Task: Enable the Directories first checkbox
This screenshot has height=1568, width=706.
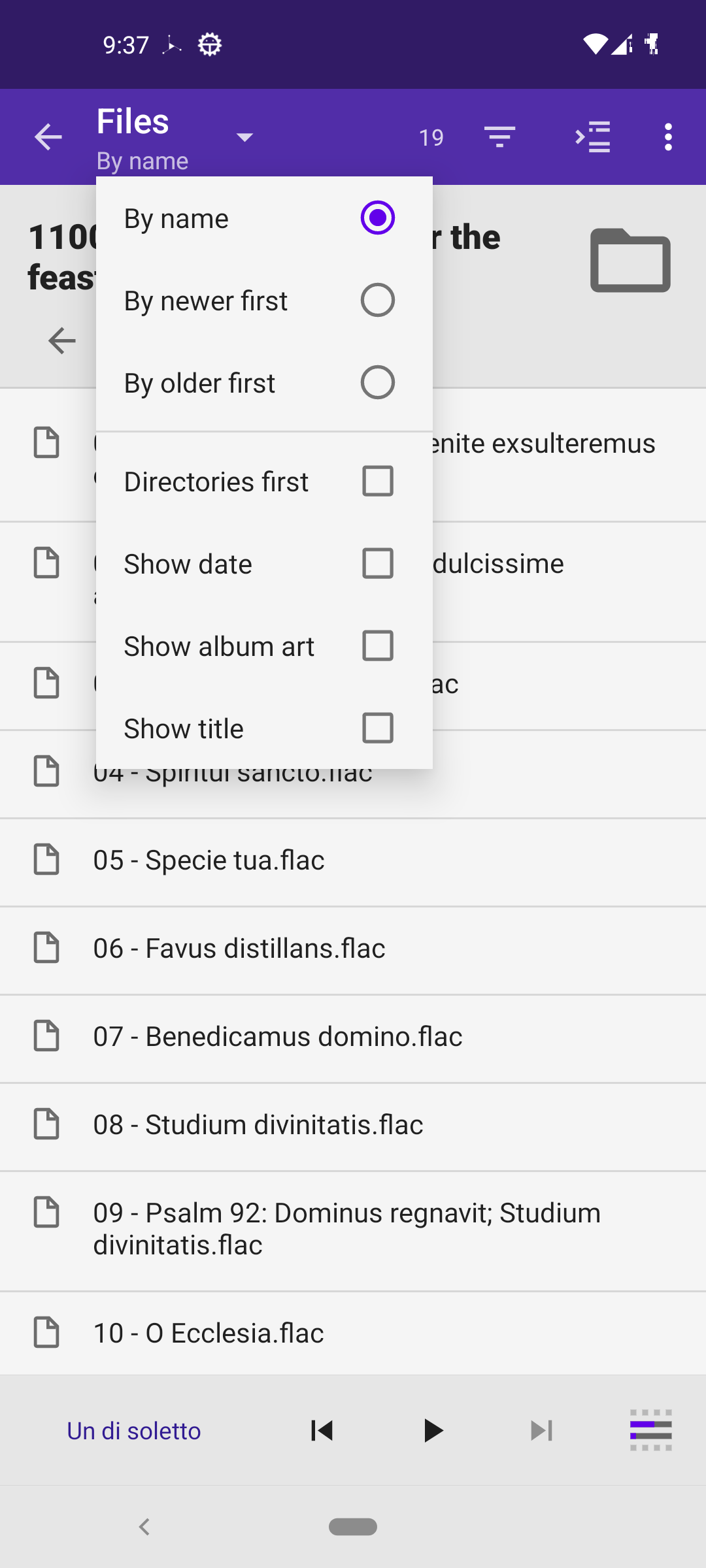Action: pyautogui.click(x=377, y=482)
